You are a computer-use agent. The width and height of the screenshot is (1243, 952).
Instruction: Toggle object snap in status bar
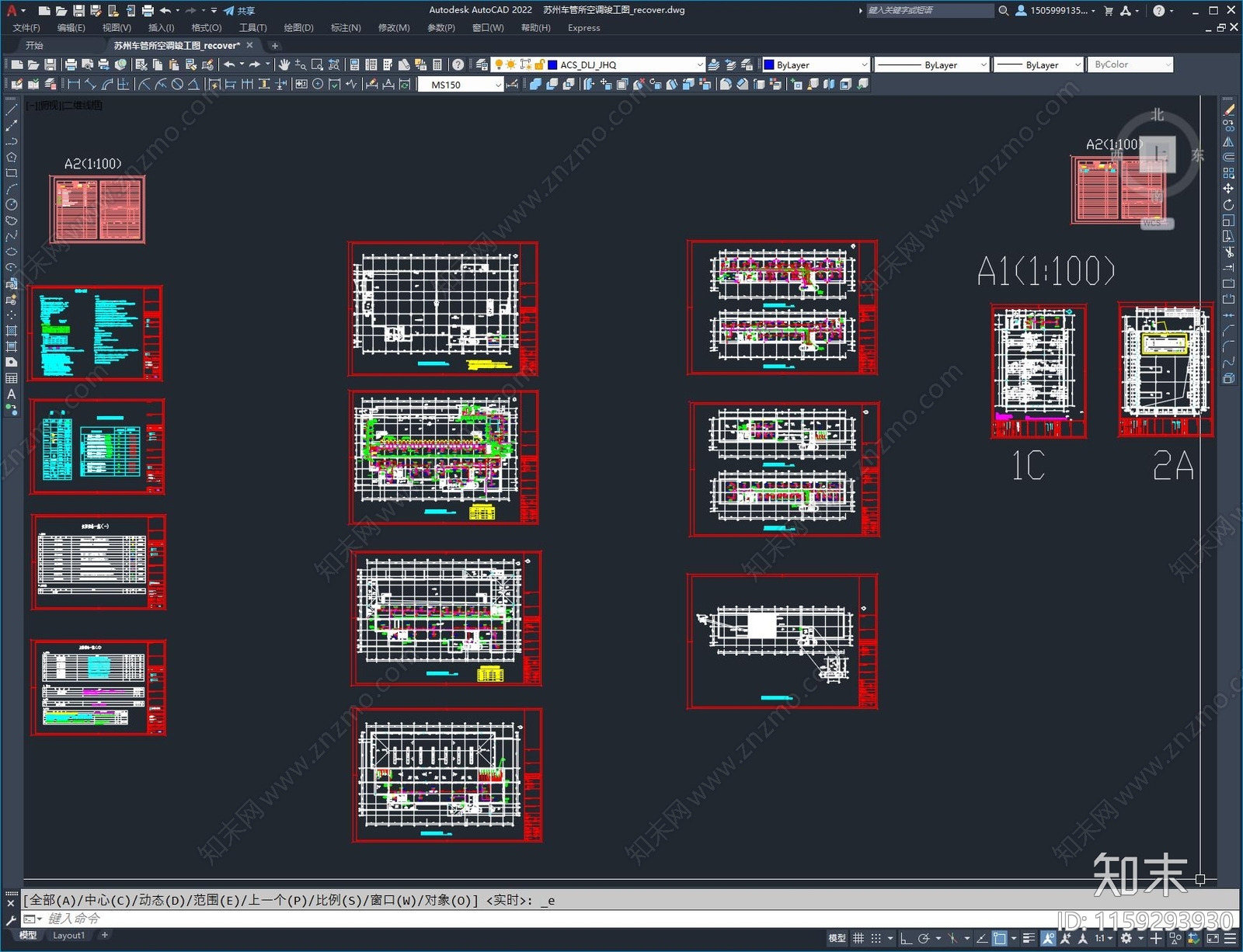[x=1000, y=938]
